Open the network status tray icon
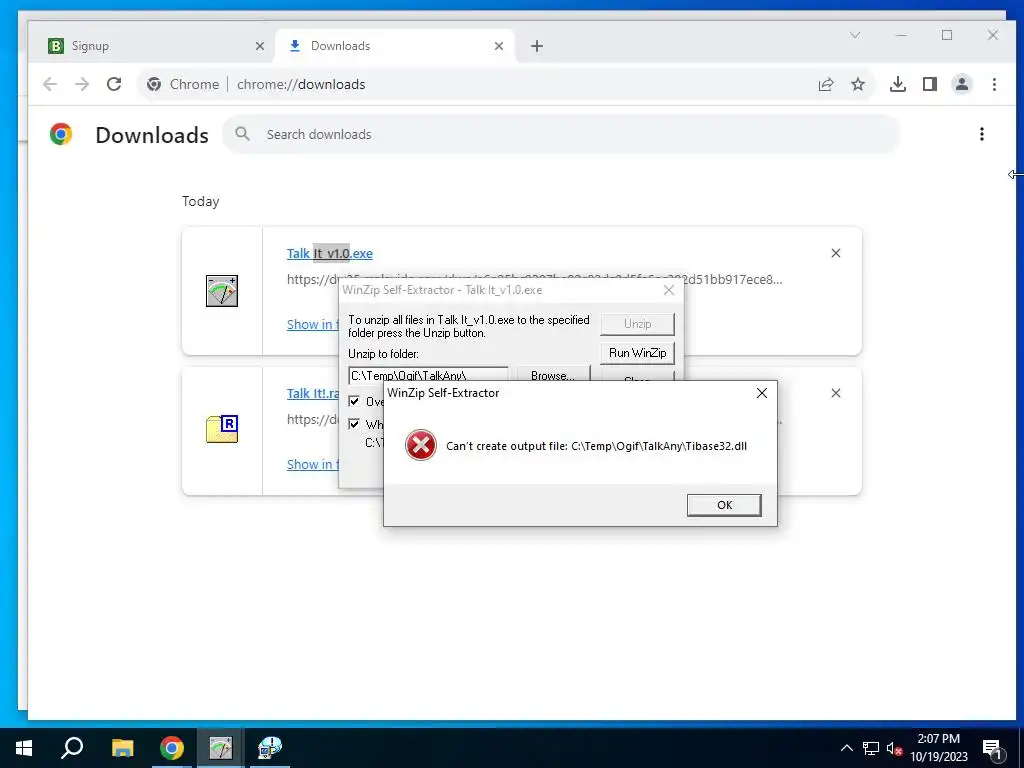 (871, 748)
